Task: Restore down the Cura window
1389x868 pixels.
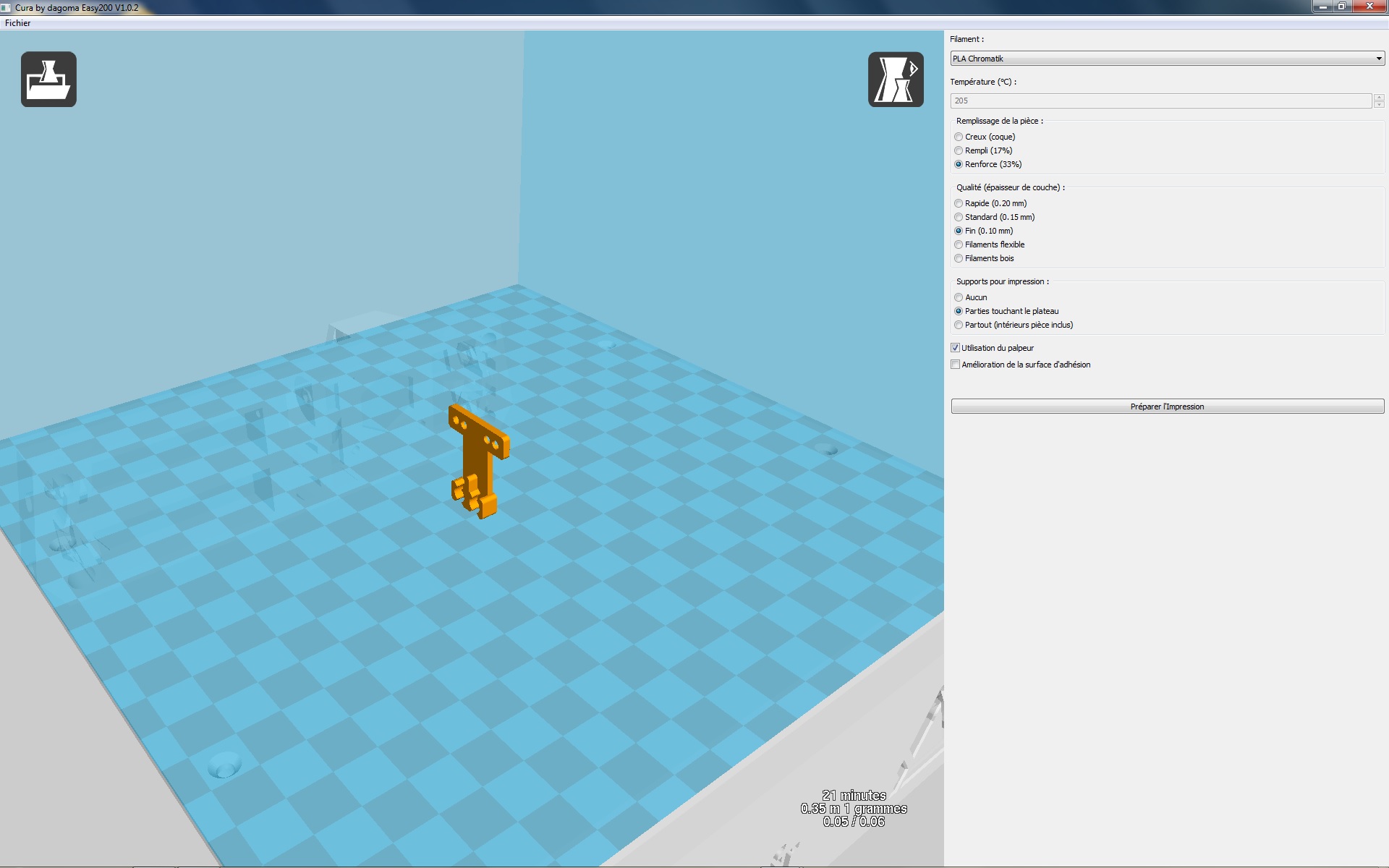Action: 1342,7
